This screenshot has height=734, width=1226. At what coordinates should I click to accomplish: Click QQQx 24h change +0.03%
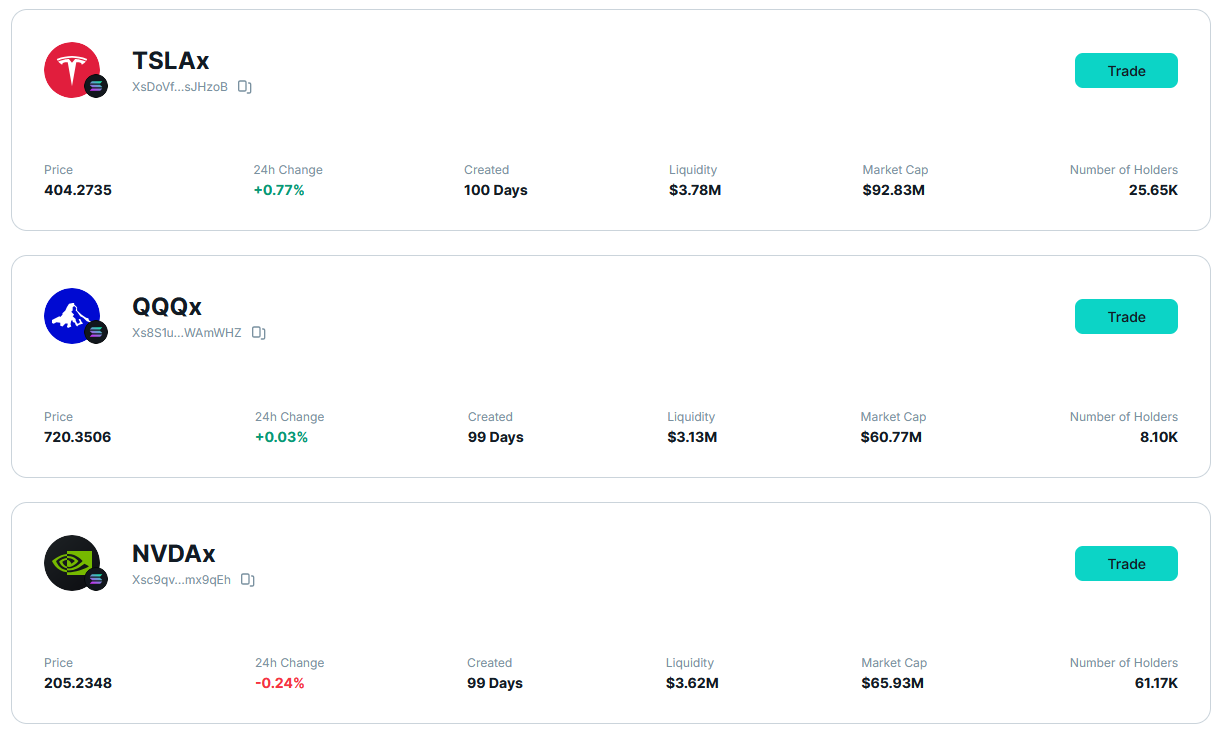pos(281,437)
